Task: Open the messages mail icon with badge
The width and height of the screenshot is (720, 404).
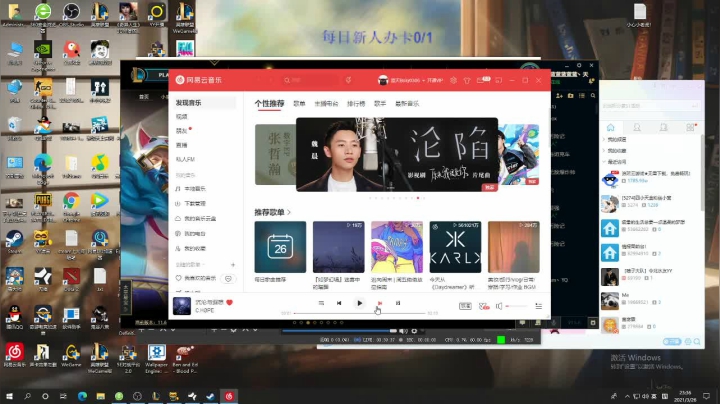Action: [x=483, y=80]
